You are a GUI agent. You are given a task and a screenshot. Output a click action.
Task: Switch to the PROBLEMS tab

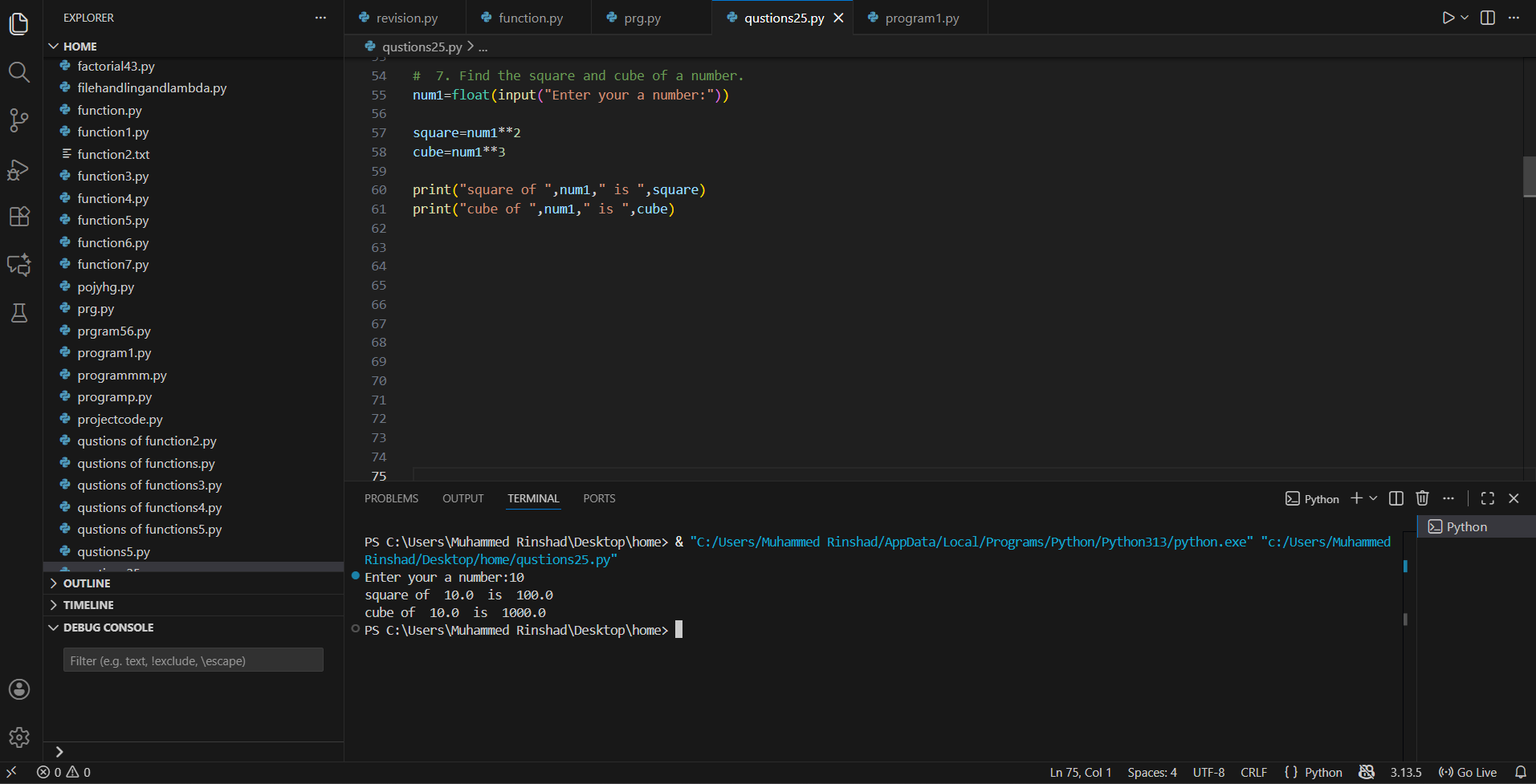pos(391,498)
